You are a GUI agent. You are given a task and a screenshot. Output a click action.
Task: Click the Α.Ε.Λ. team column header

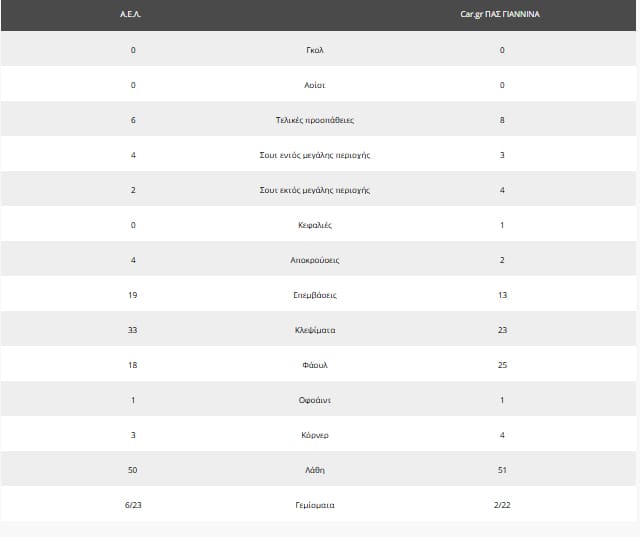tap(133, 15)
